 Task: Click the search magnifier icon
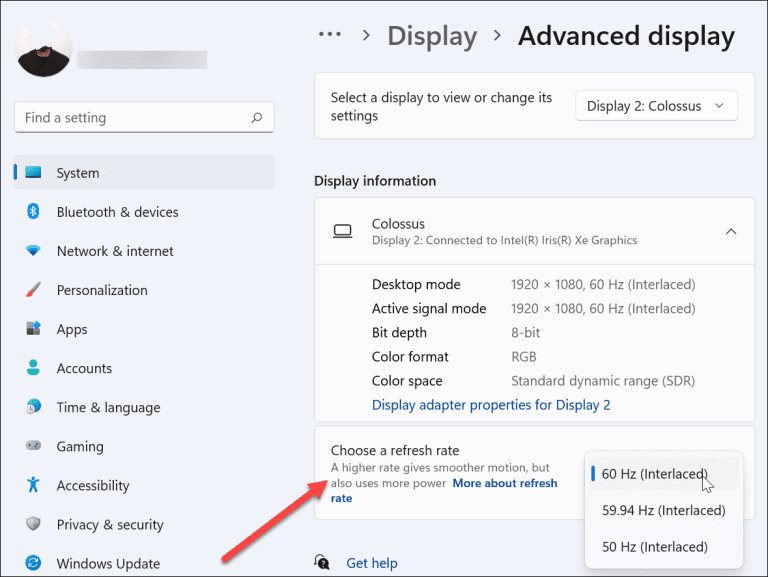(257, 118)
